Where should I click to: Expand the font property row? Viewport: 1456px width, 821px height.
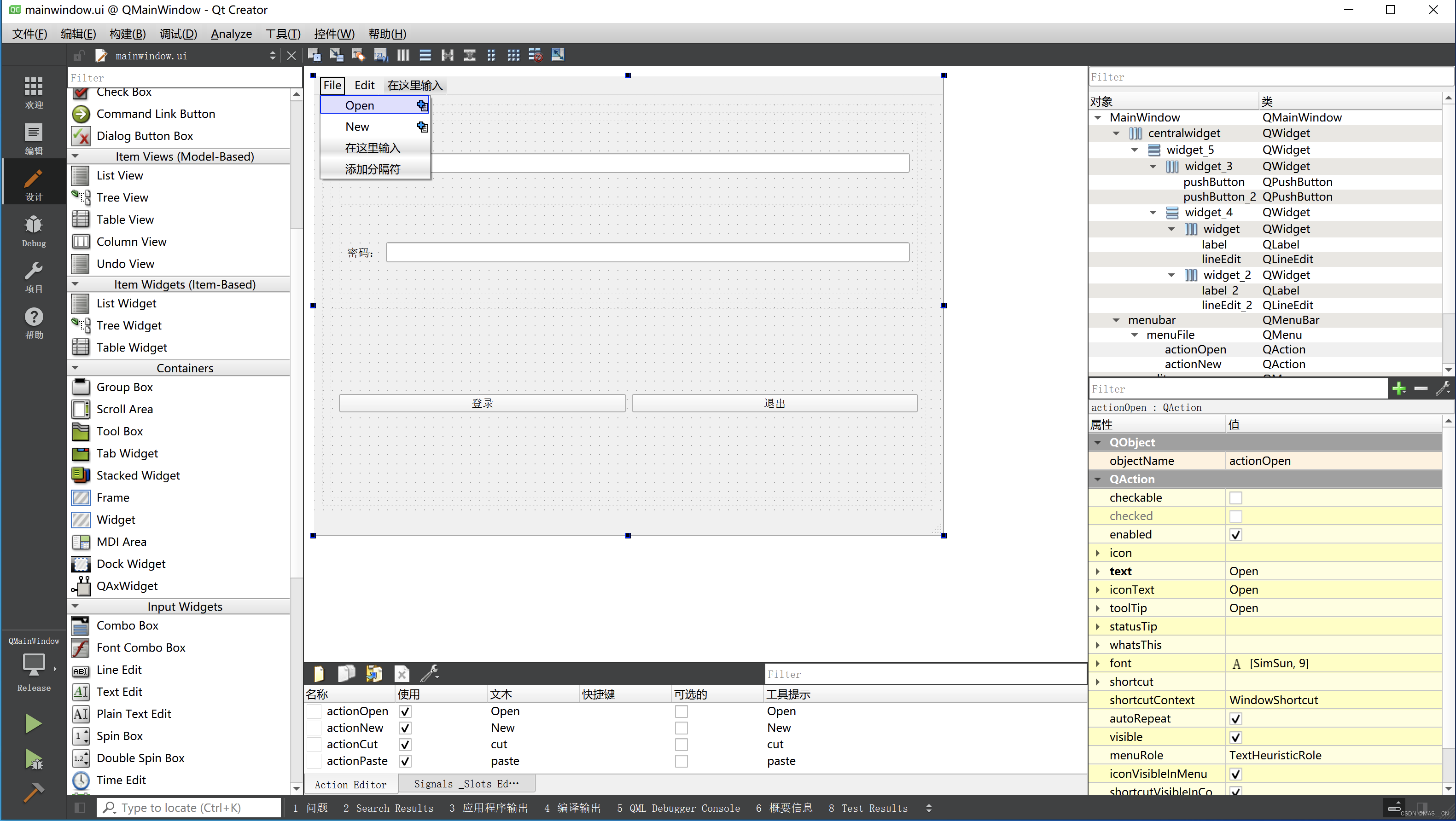[x=1098, y=663]
